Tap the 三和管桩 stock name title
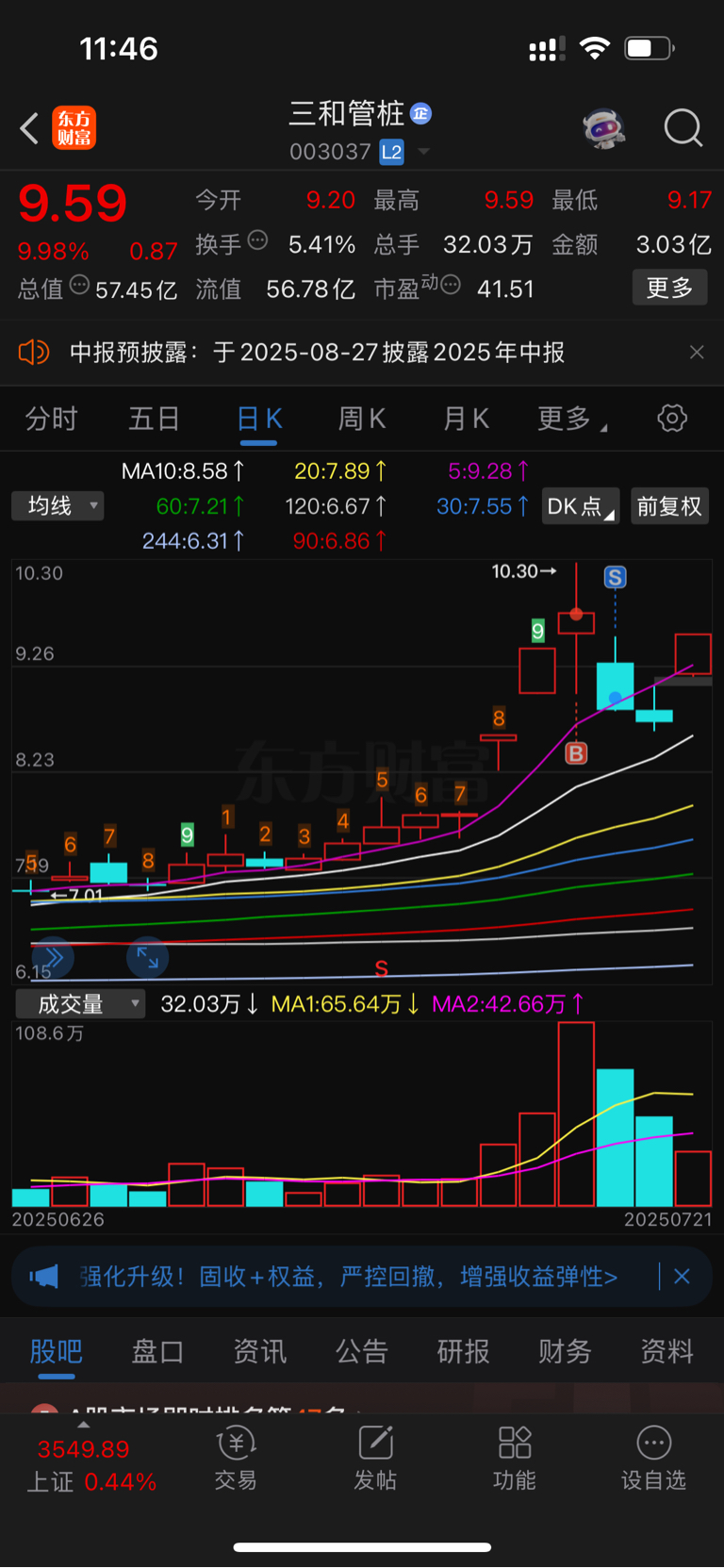Image resolution: width=724 pixels, height=1568 pixels. [347, 114]
